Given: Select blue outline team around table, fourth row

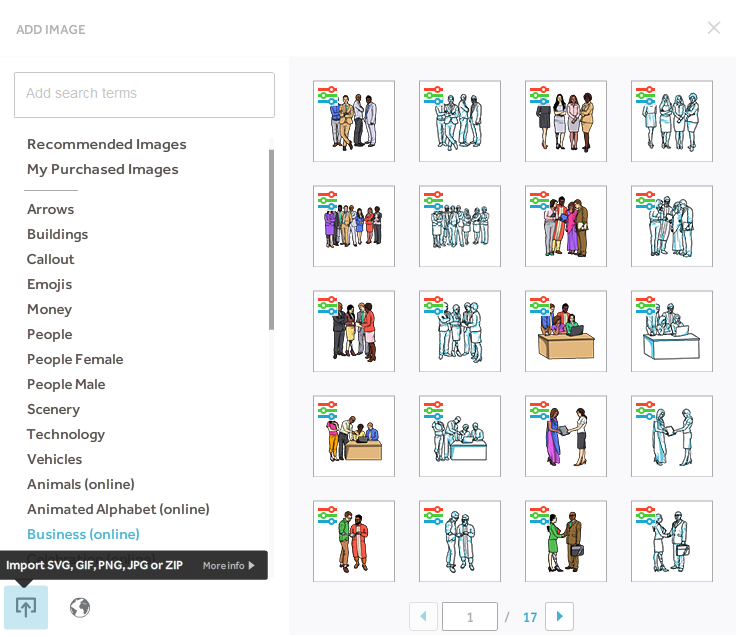Looking at the screenshot, I should (460, 436).
